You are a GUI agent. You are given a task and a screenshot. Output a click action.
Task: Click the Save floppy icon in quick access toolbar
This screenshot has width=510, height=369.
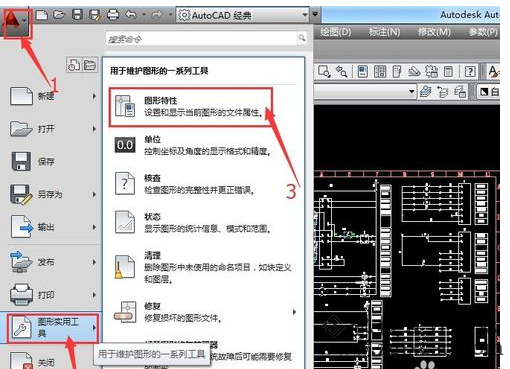click(77, 15)
